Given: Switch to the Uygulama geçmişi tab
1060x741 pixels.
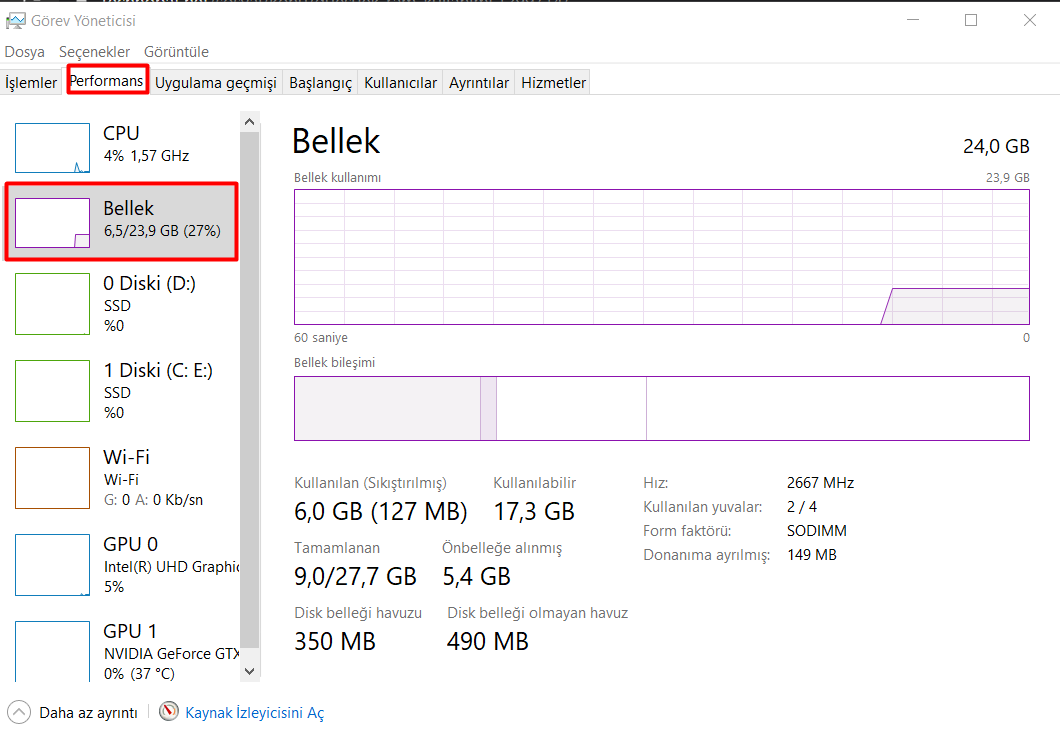Looking at the screenshot, I should click(x=215, y=83).
